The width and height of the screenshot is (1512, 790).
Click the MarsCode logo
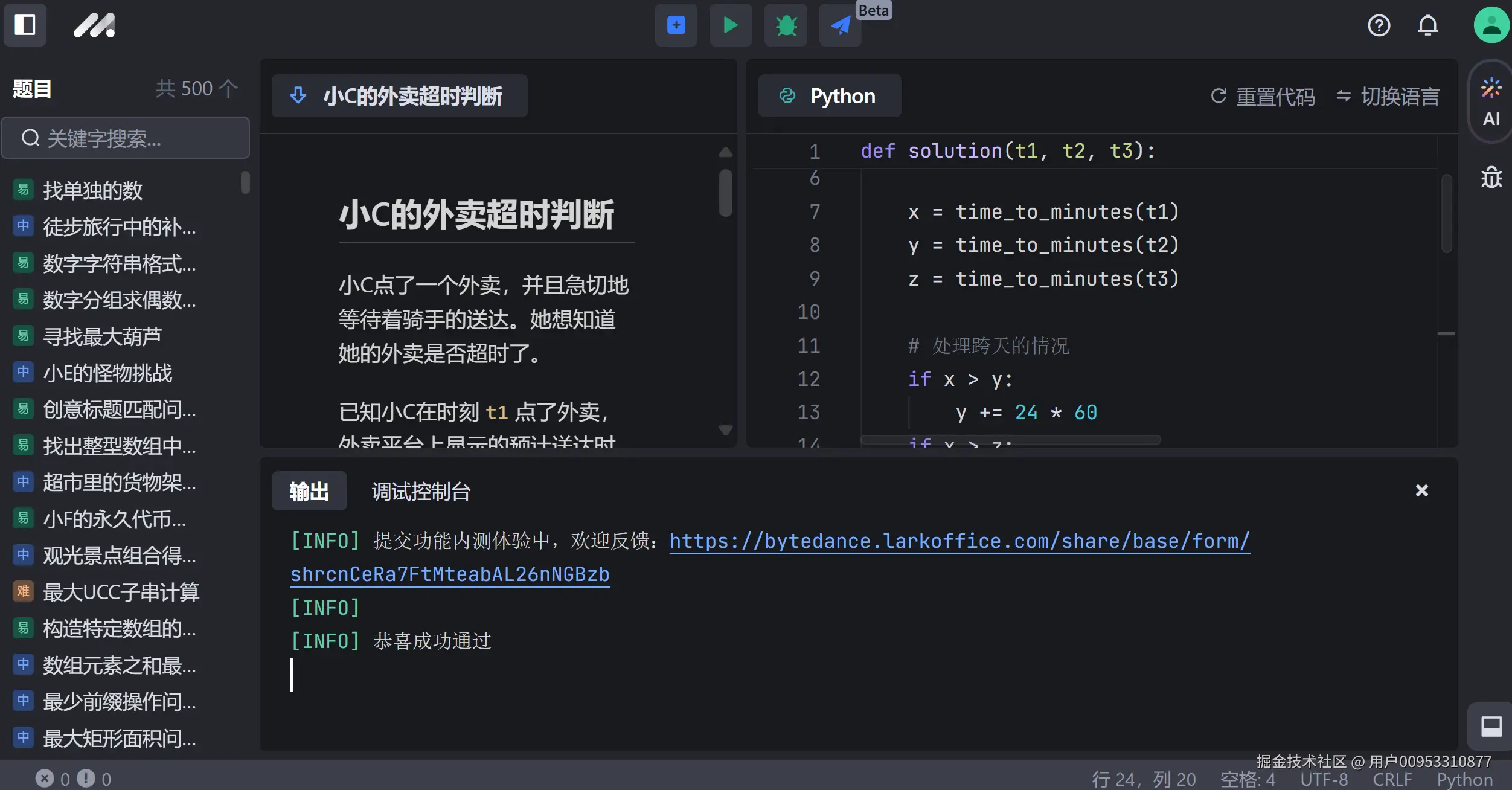point(94,25)
